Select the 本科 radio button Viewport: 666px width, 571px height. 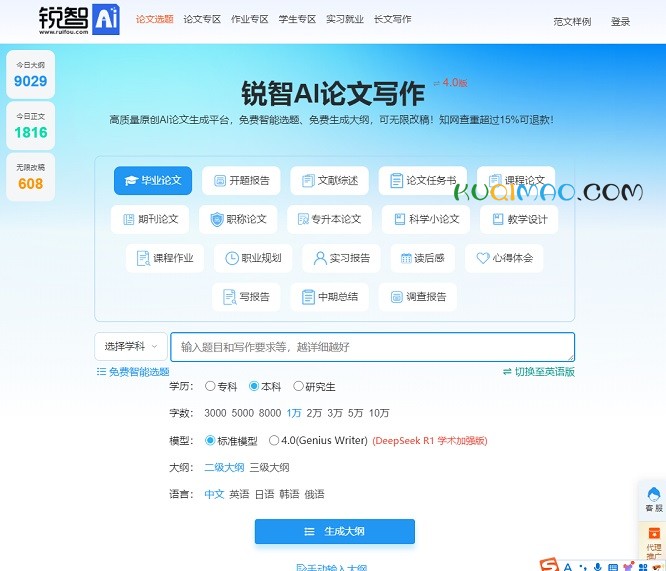[x=254, y=386]
